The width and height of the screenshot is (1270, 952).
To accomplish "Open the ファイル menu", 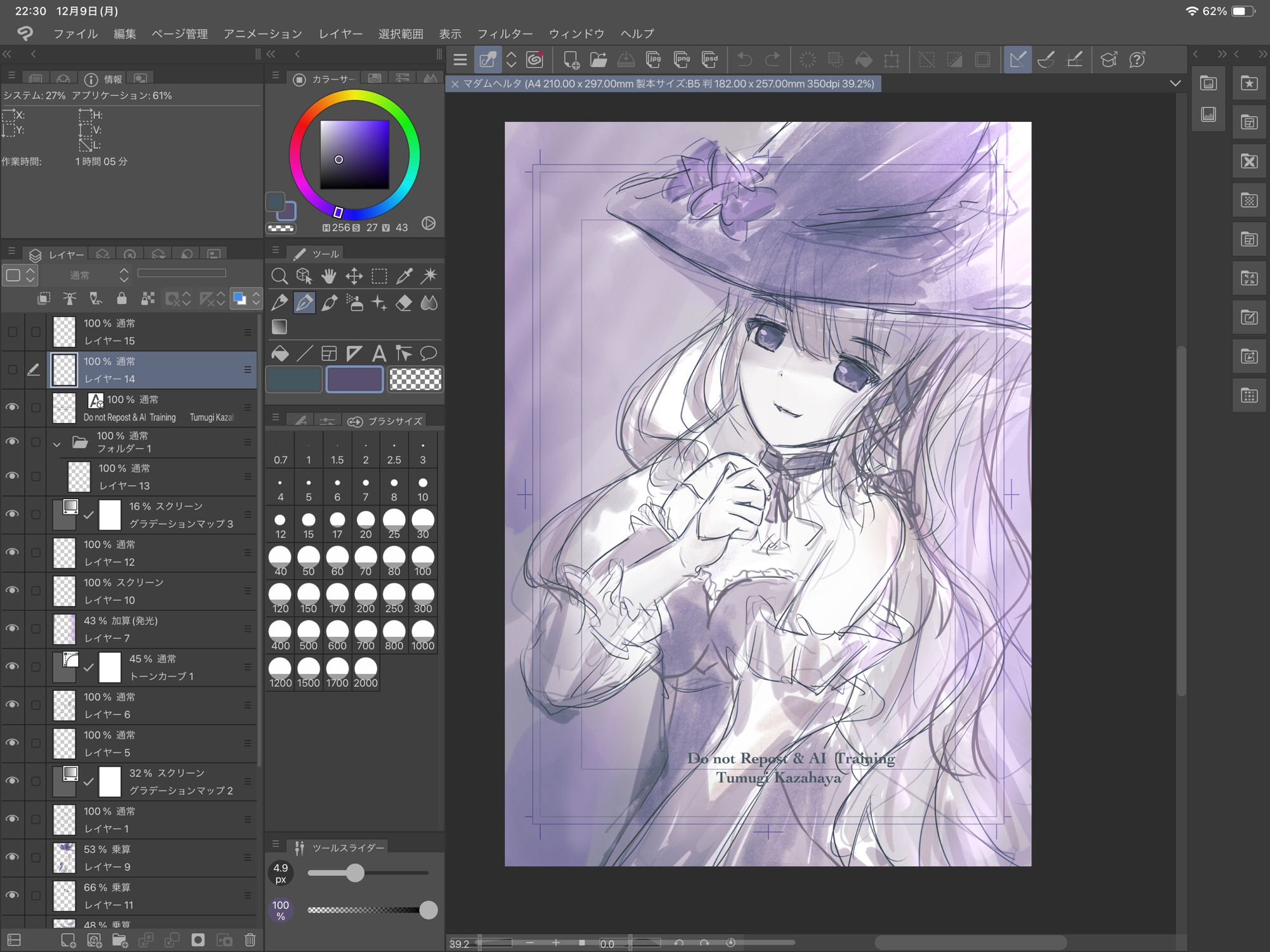I will [76, 34].
